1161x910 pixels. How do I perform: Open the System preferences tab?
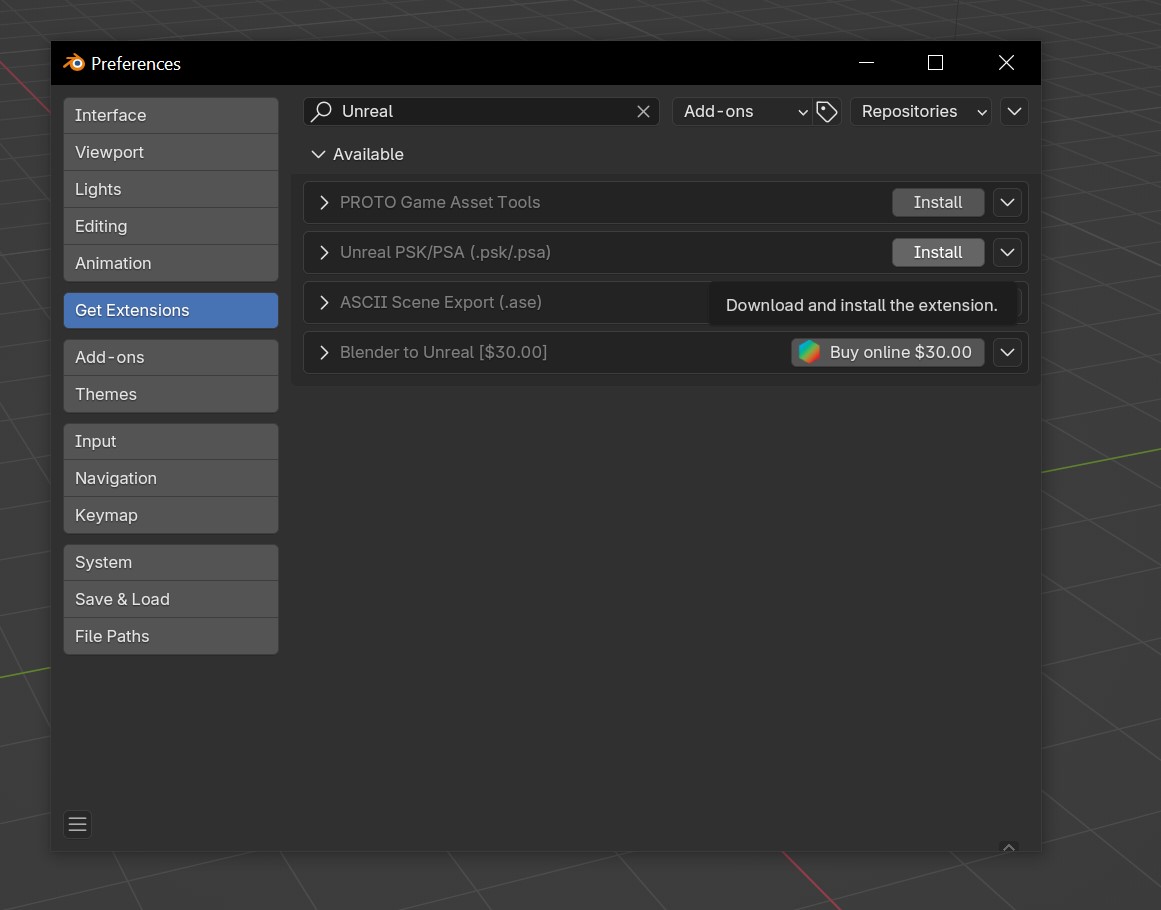[171, 563]
